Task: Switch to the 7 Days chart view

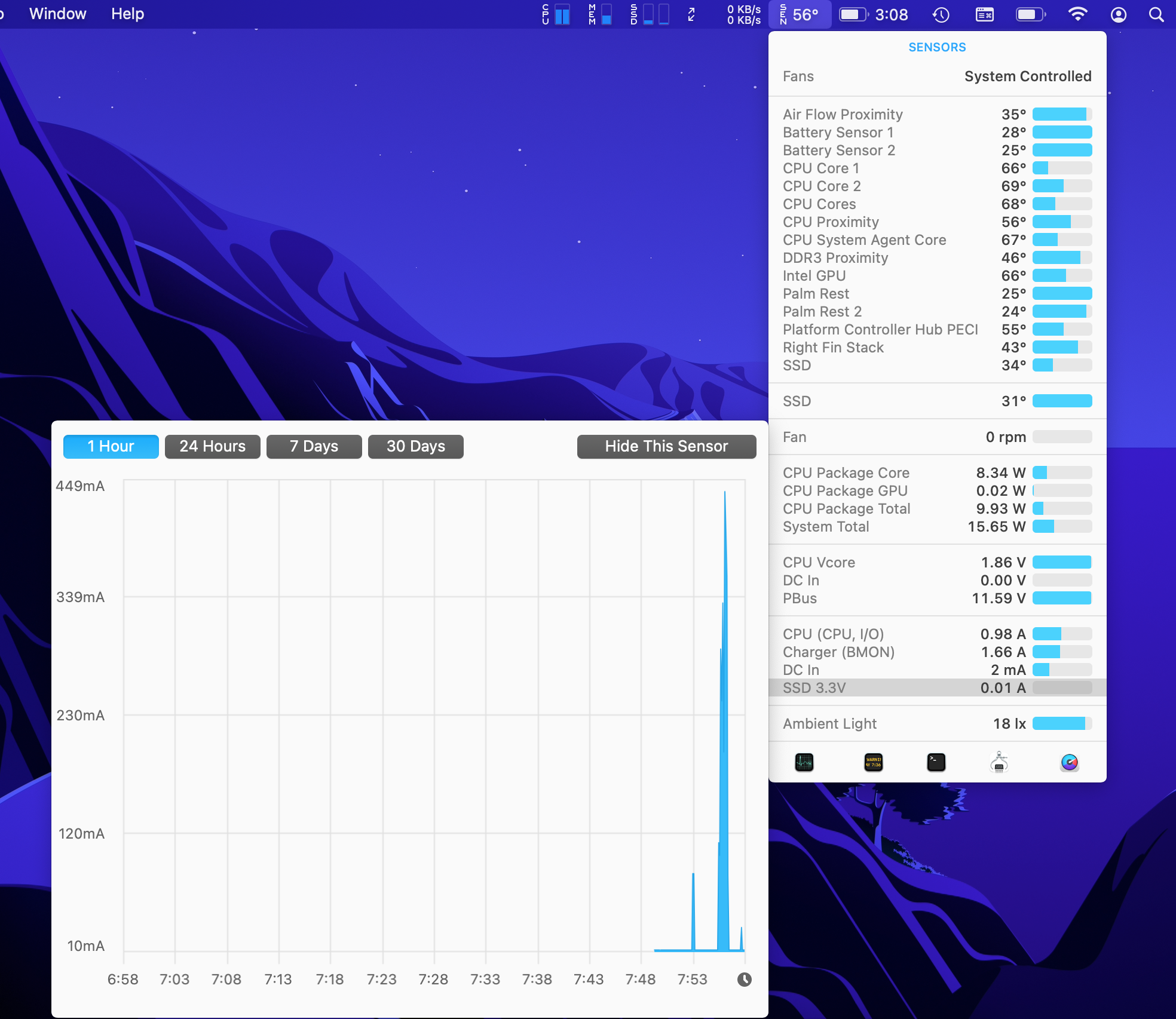Action: tap(314, 446)
